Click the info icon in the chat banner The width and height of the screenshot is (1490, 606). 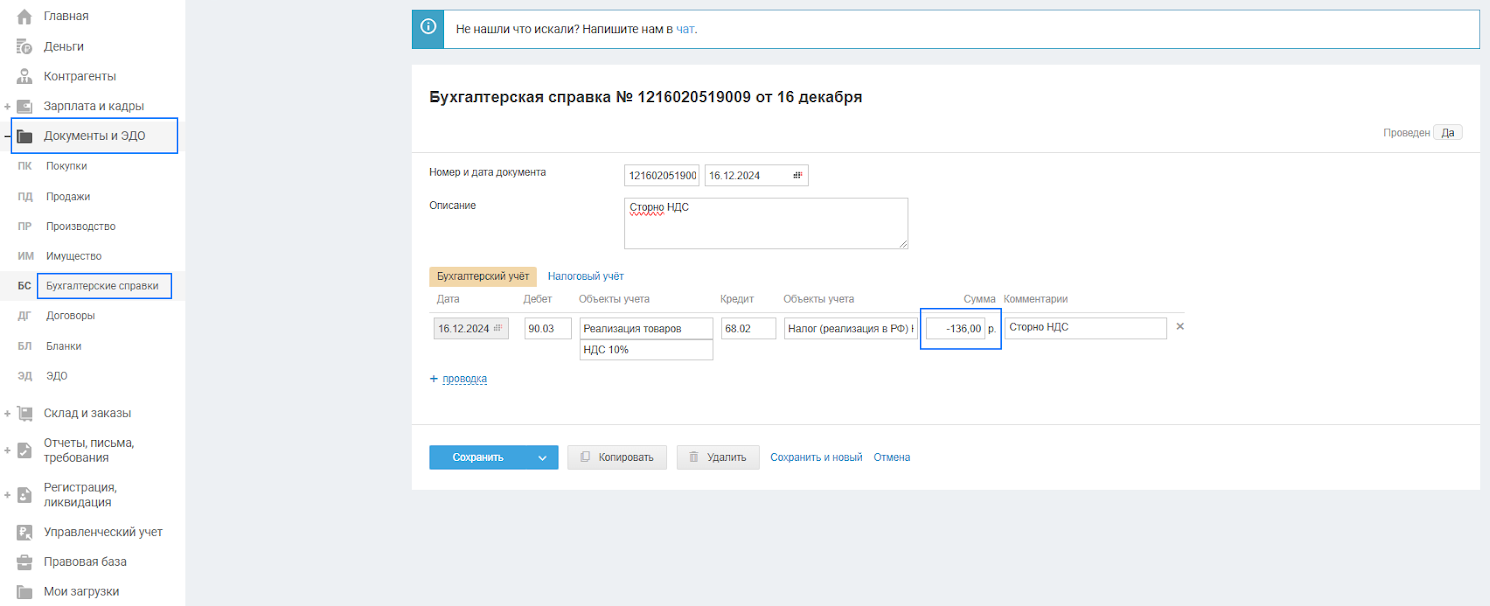pyautogui.click(x=428, y=28)
